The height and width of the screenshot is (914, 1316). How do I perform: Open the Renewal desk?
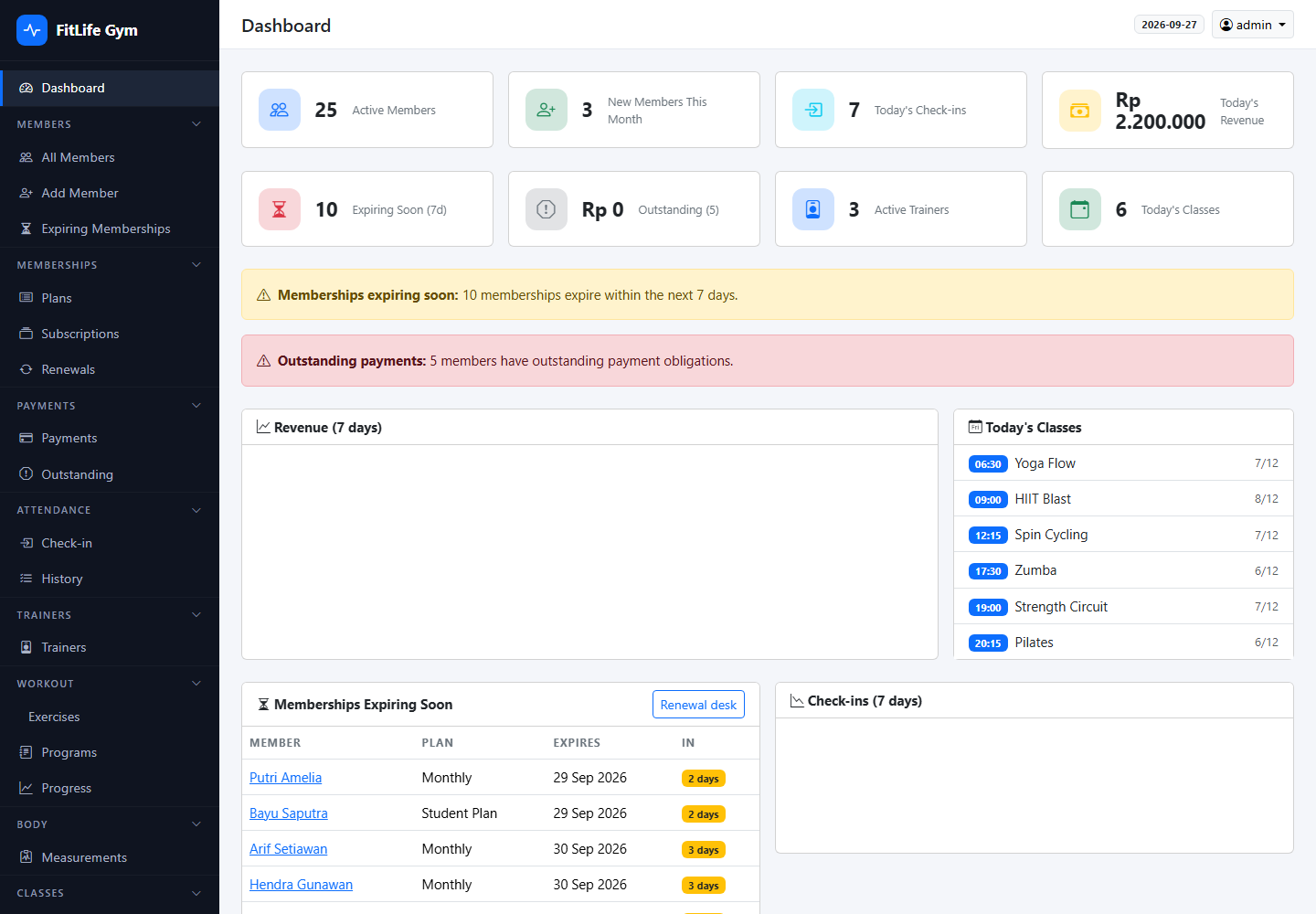click(x=698, y=705)
